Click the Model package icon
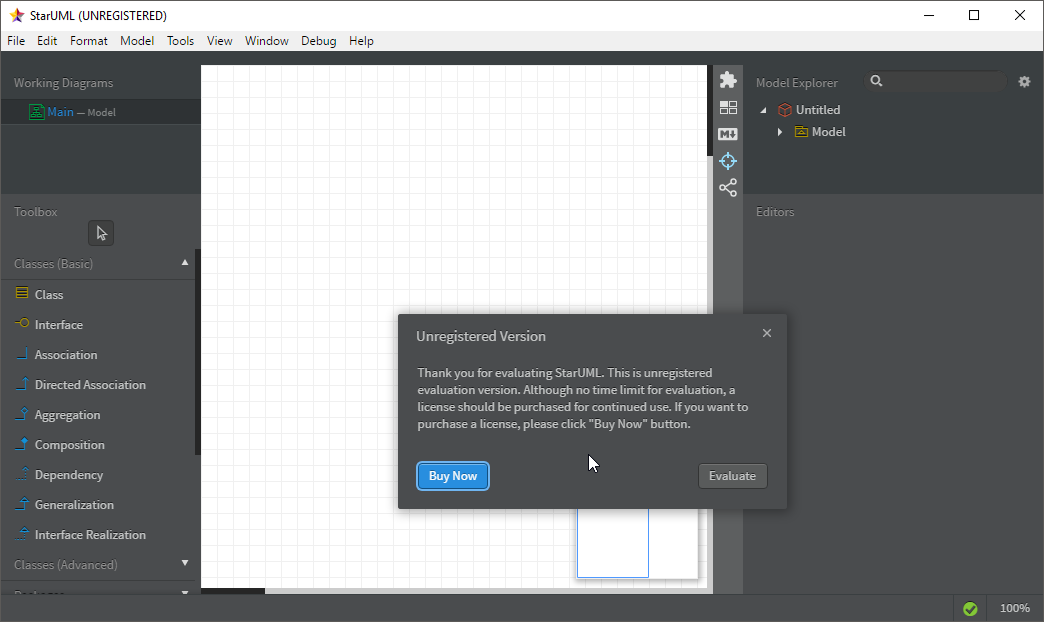The height and width of the screenshot is (622, 1044). tap(802, 132)
